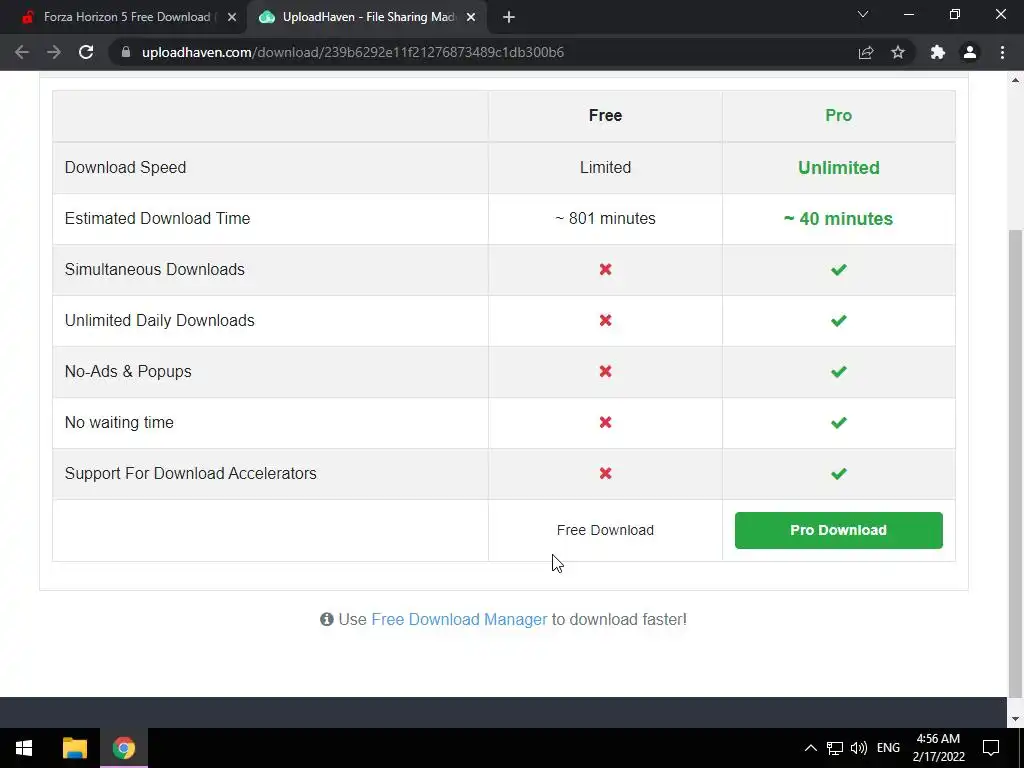Screen dimensions: 1024x768
Task: Go back to the previous page
Action: coord(22,52)
